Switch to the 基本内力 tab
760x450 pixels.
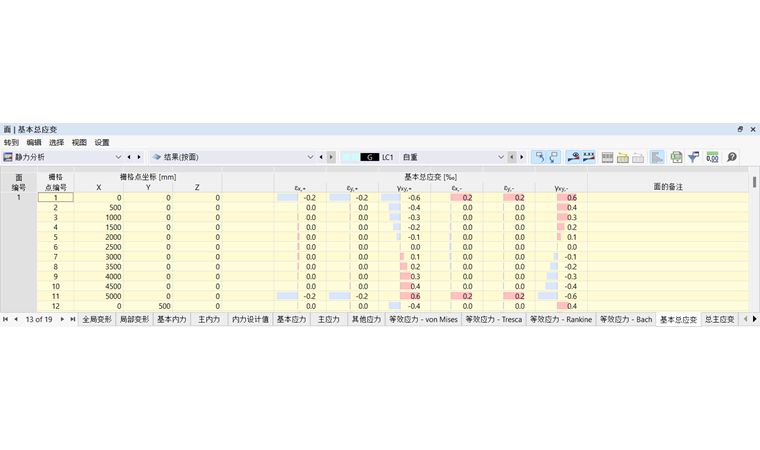(172, 319)
